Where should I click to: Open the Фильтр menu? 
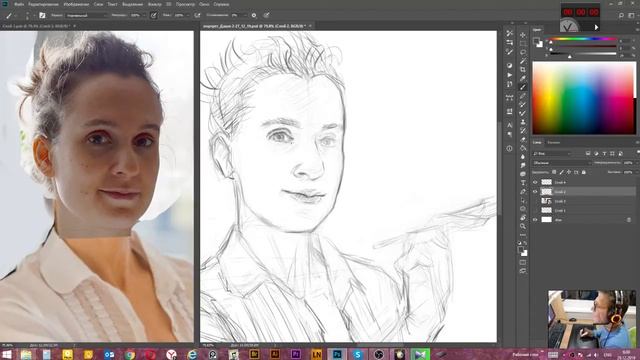click(x=155, y=4)
